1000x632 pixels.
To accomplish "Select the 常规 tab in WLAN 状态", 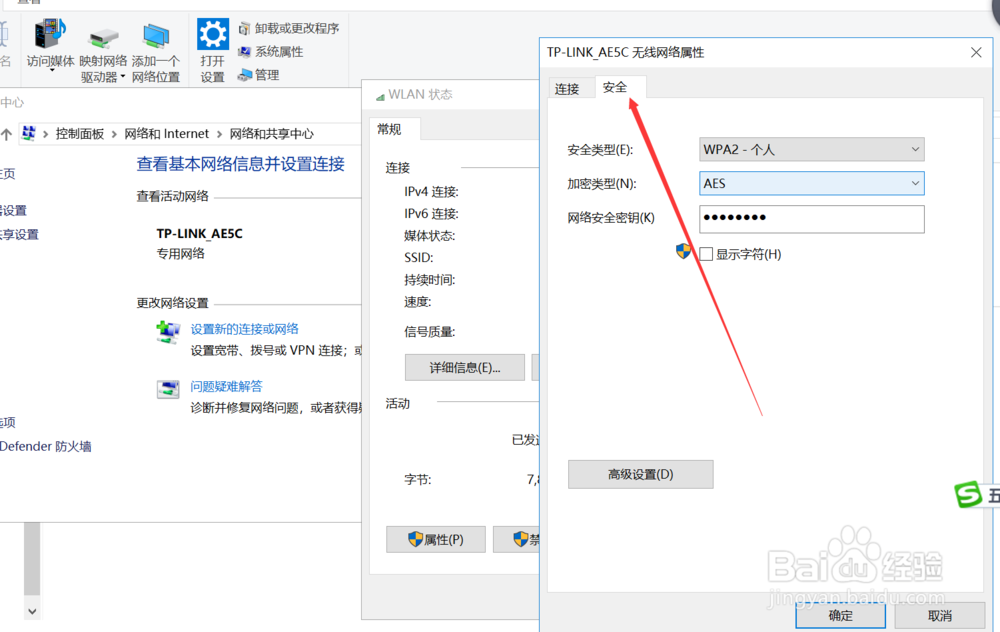I will point(392,128).
